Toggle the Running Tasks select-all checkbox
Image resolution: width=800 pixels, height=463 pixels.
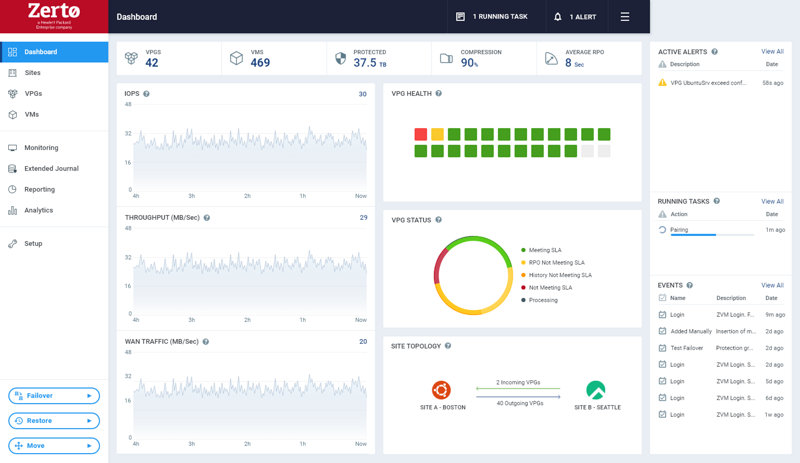click(x=662, y=214)
